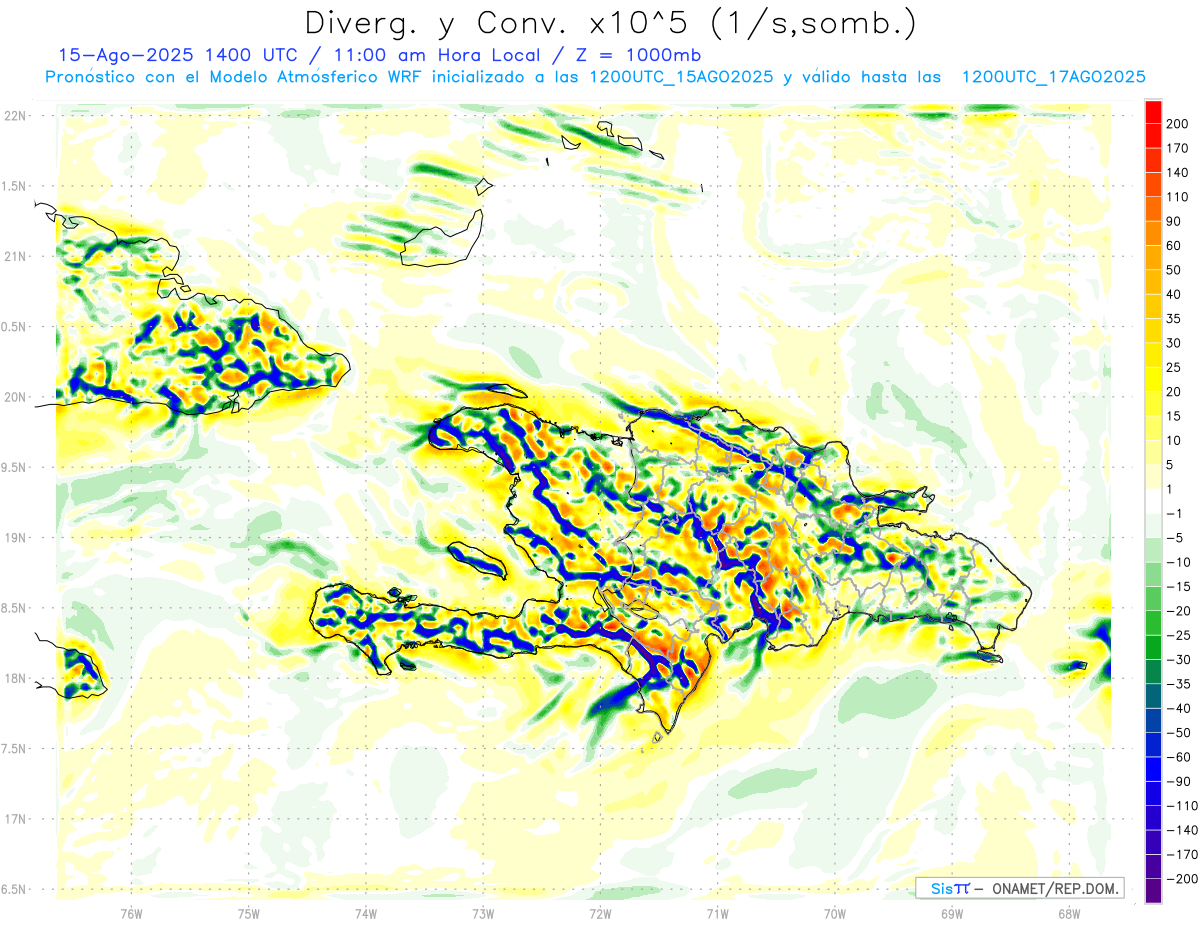Screen dimensions: 1200x927
Task: Click the red swatch topping the color scale
Action: tap(1153, 113)
